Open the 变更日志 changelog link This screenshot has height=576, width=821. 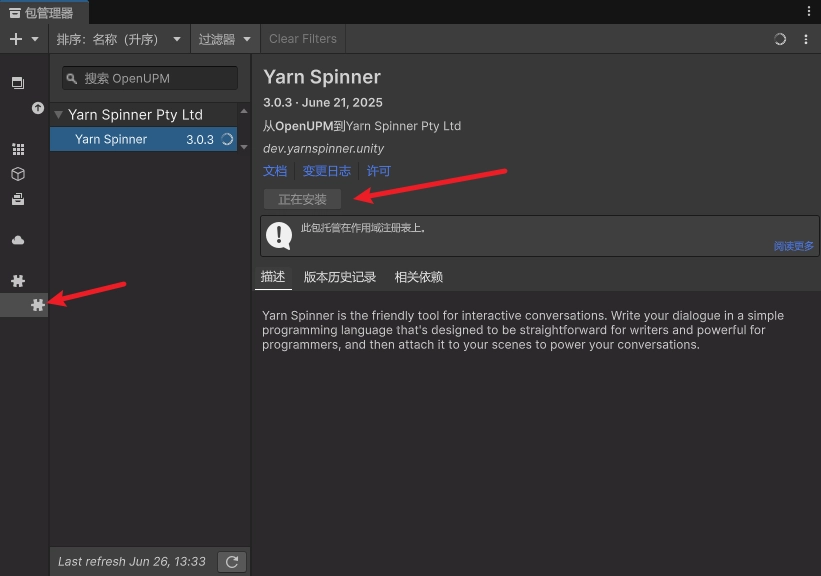[327, 171]
